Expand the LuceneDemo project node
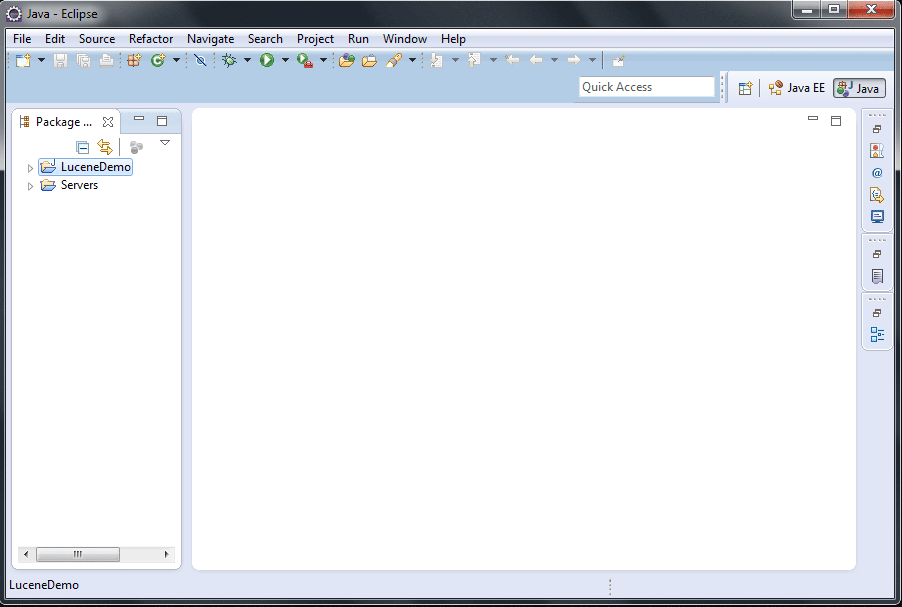This screenshot has width=902, height=607. pyautogui.click(x=30, y=167)
